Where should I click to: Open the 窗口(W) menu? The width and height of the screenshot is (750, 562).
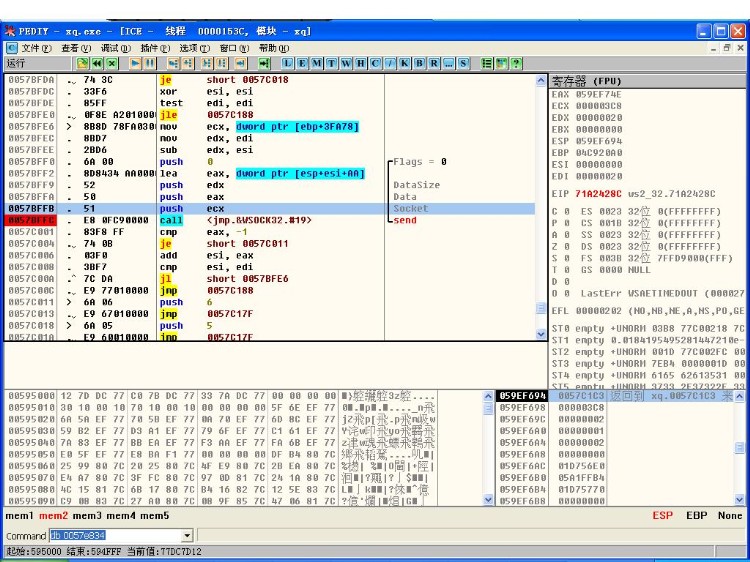pyautogui.click(x=234, y=48)
